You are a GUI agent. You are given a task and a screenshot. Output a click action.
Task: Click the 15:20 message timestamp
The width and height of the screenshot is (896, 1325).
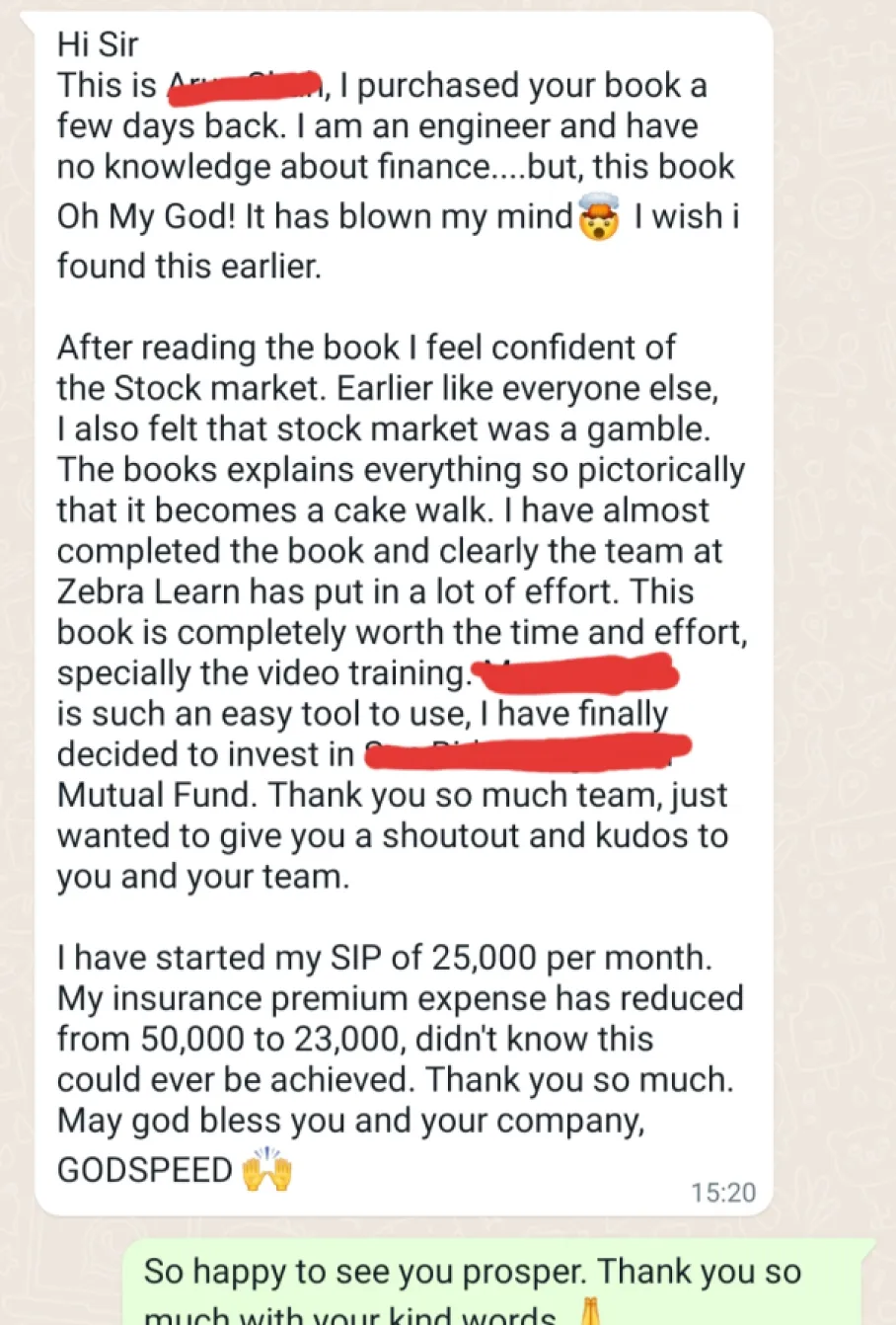pyautogui.click(x=722, y=1193)
